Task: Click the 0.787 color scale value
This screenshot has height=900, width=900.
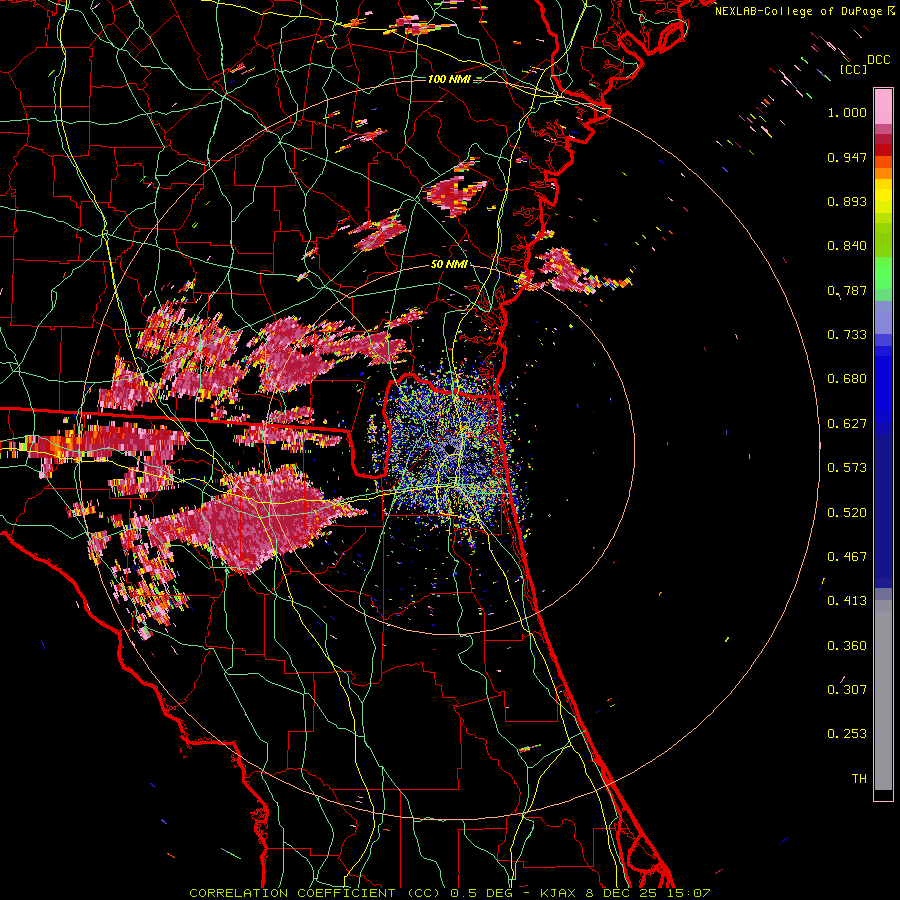Action: (x=847, y=290)
